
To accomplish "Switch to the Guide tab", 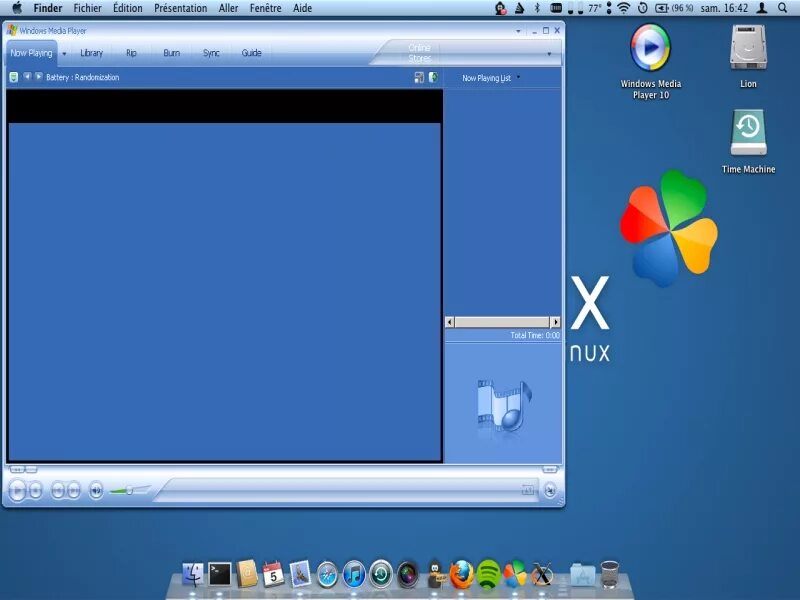I will [x=252, y=53].
